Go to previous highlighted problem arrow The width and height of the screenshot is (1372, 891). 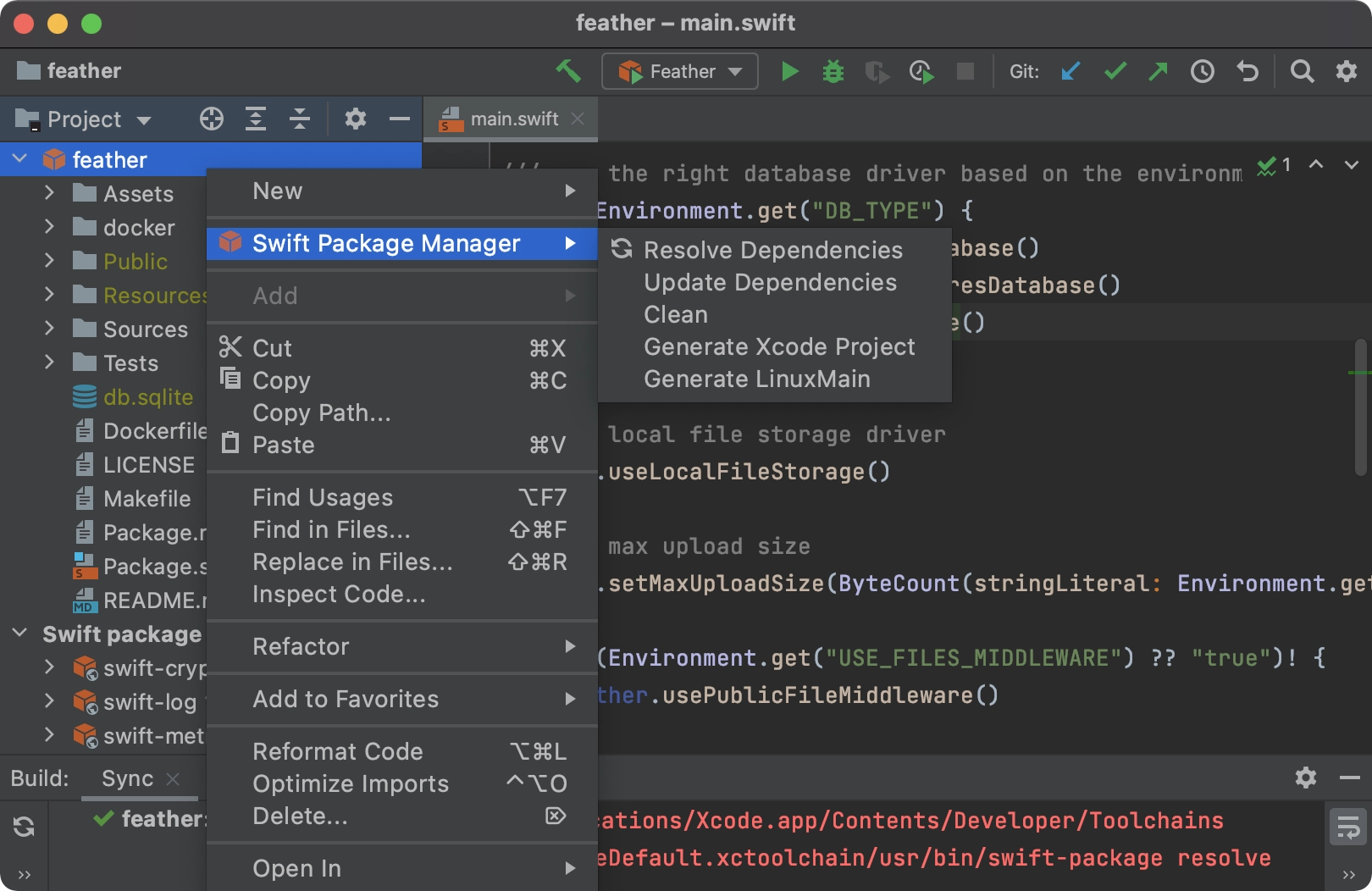pos(1316,164)
